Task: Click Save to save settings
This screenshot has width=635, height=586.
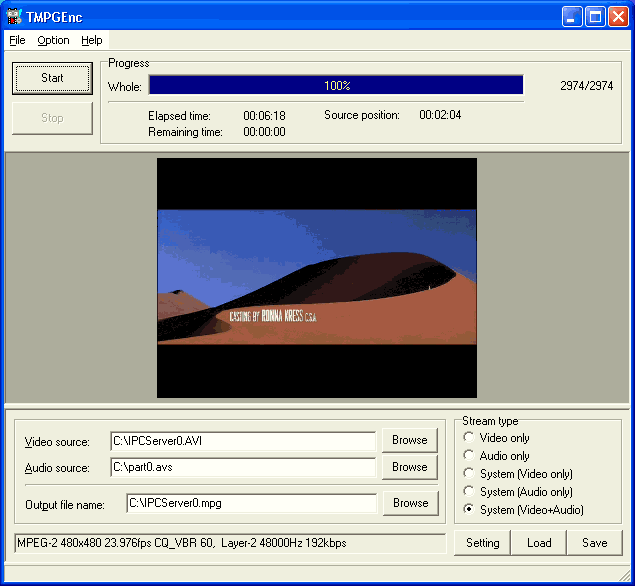Action: tap(595, 543)
